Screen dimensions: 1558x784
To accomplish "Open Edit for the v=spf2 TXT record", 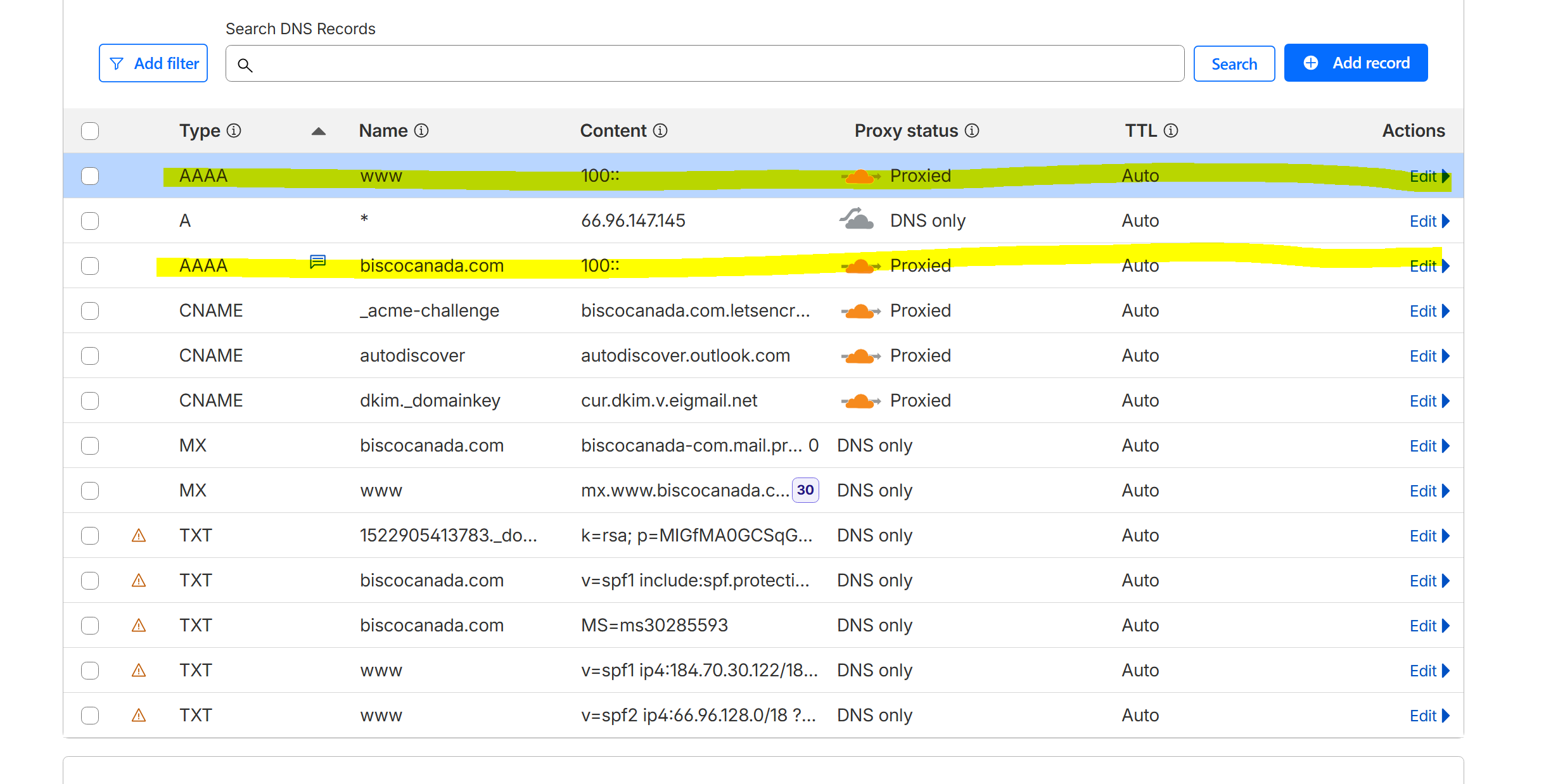I will [x=1429, y=716].
